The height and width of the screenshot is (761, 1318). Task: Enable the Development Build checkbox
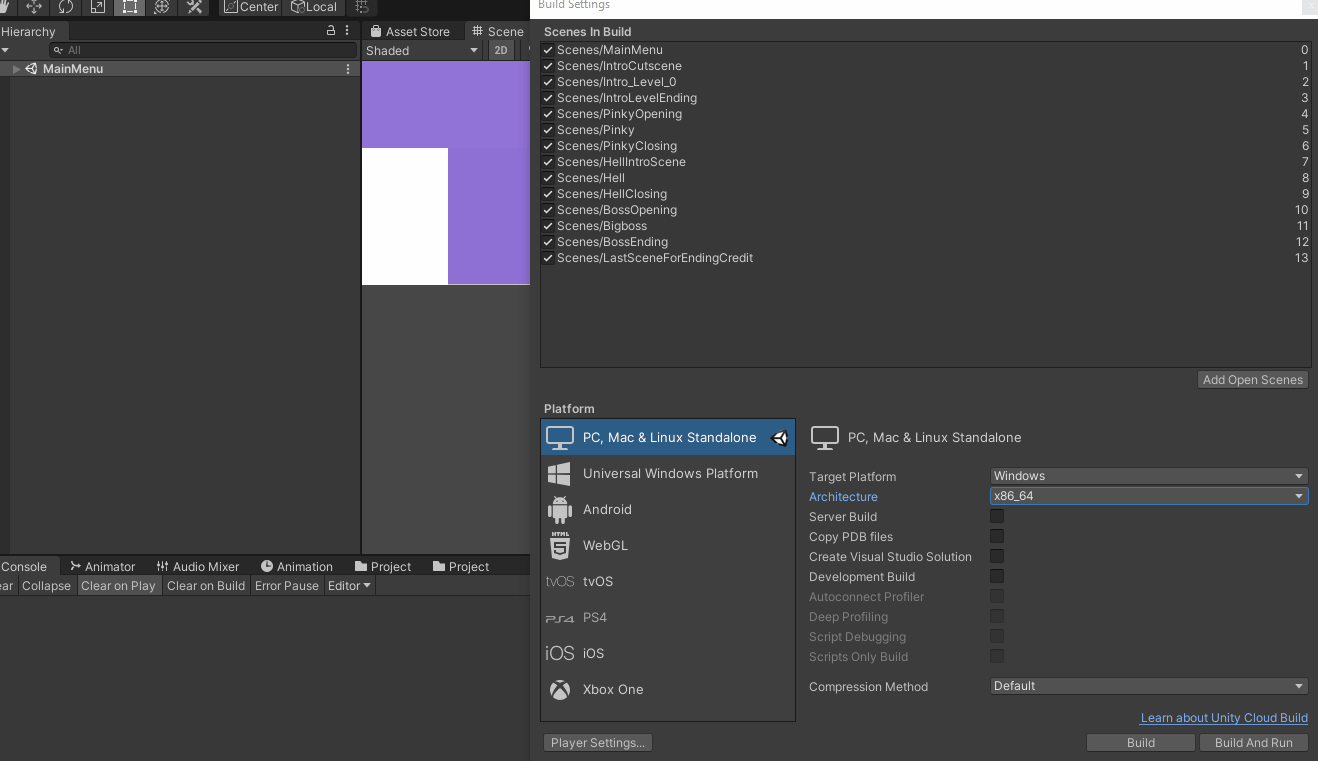pos(997,576)
